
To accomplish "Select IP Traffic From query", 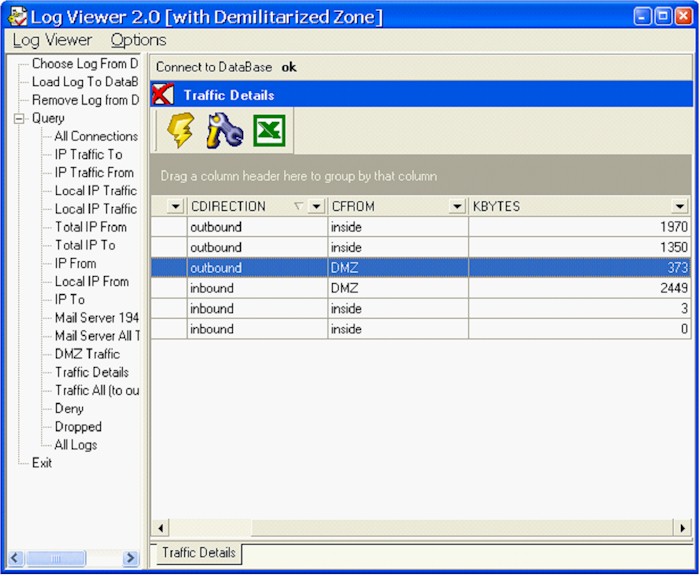I will coord(94,172).
